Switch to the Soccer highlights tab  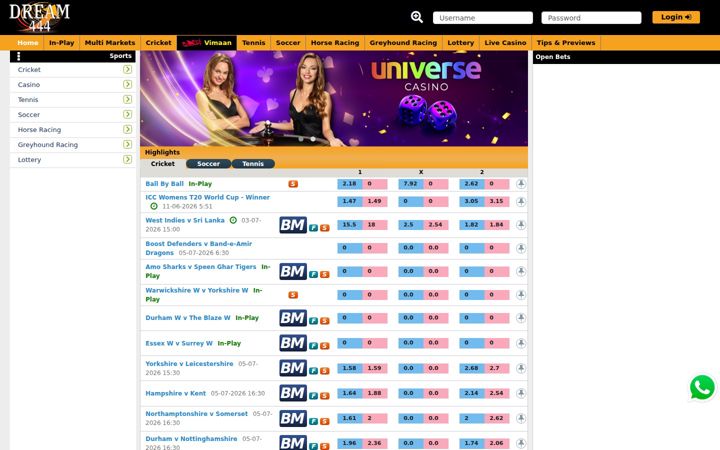(x=208, y=164)
